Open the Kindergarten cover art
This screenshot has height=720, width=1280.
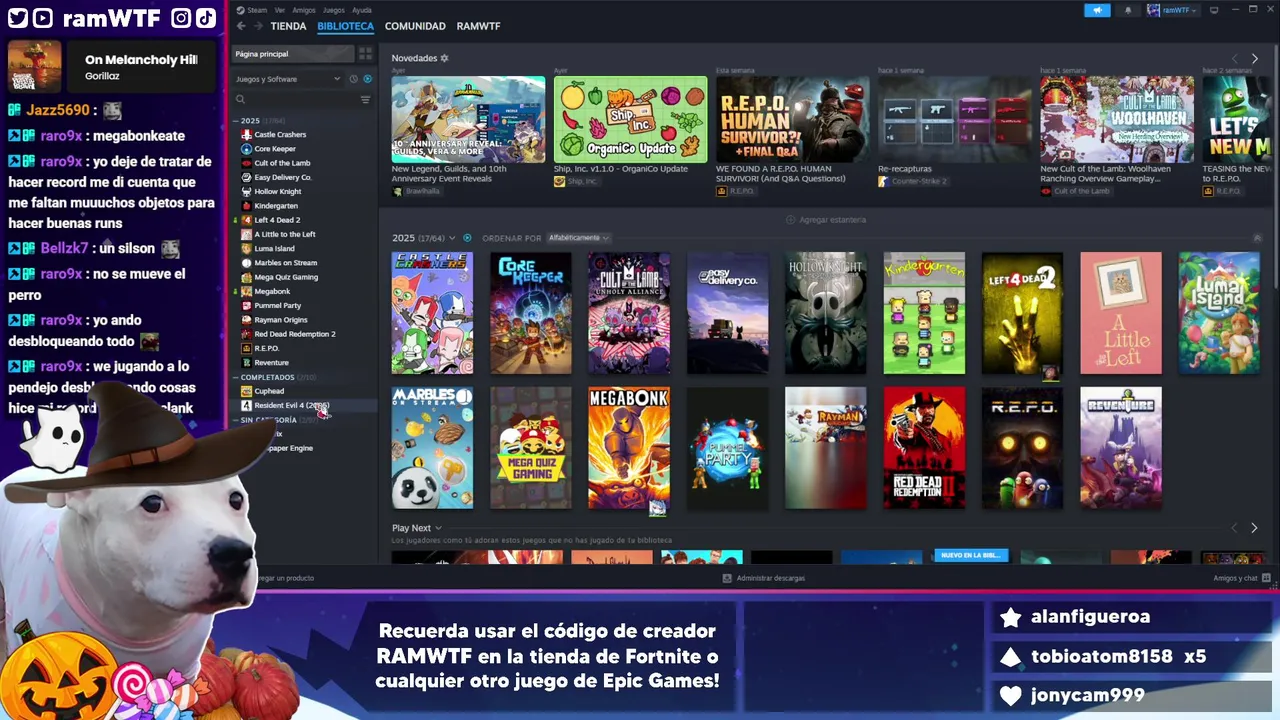click(924, 313)
